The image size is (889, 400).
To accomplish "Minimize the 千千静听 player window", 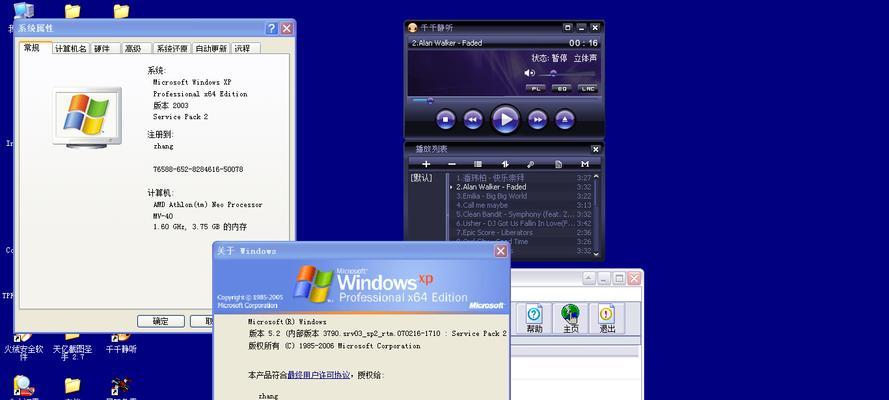I will (x=581, y=27).
